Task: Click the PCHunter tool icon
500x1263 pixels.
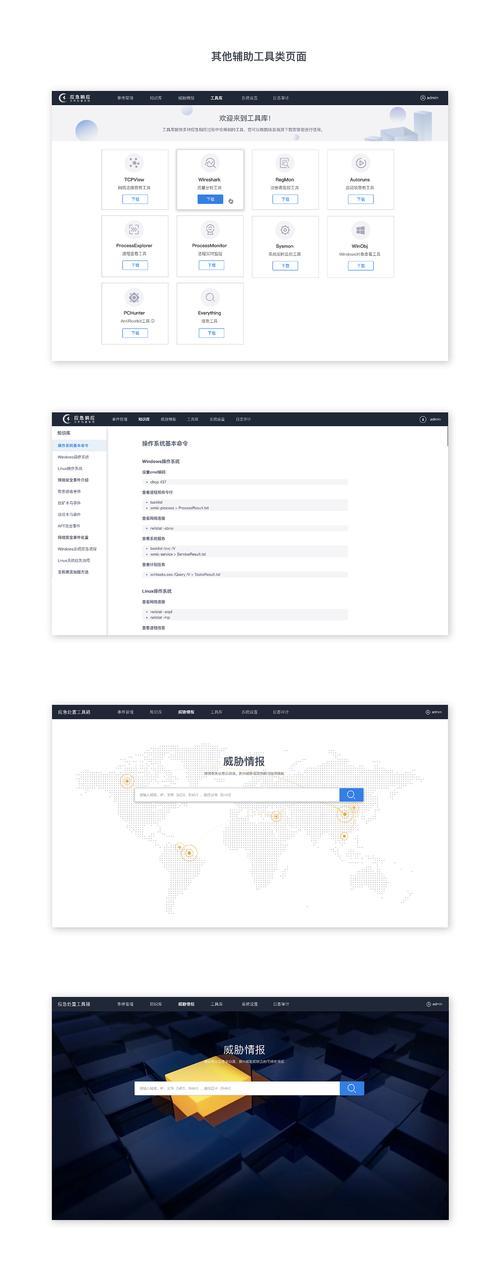Action: click(x=134, y=297)
